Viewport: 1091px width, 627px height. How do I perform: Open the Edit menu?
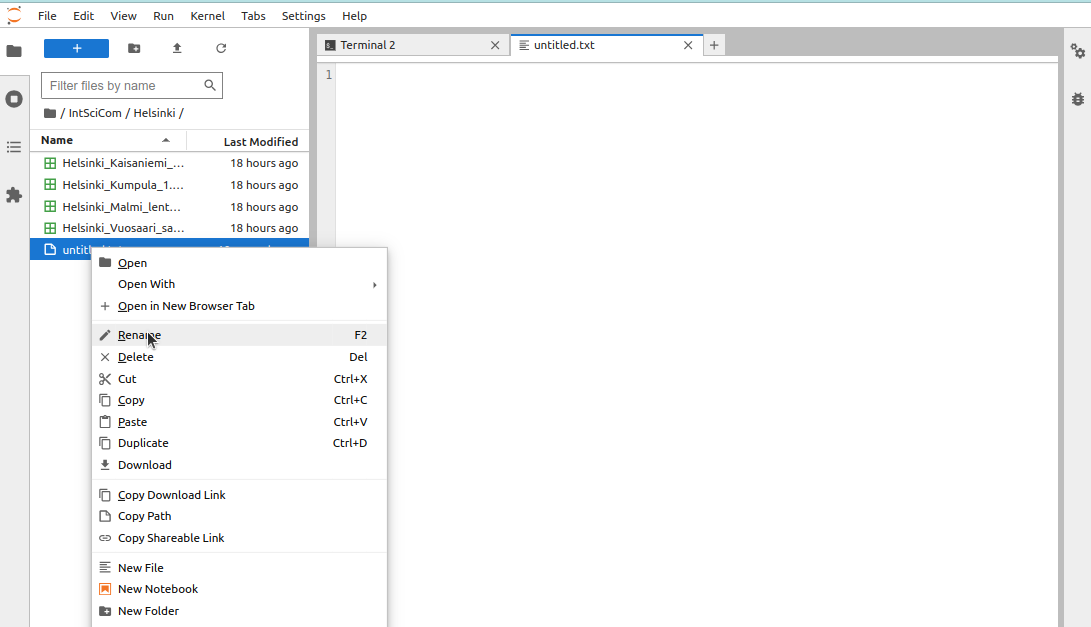click(x=83, y=16)
